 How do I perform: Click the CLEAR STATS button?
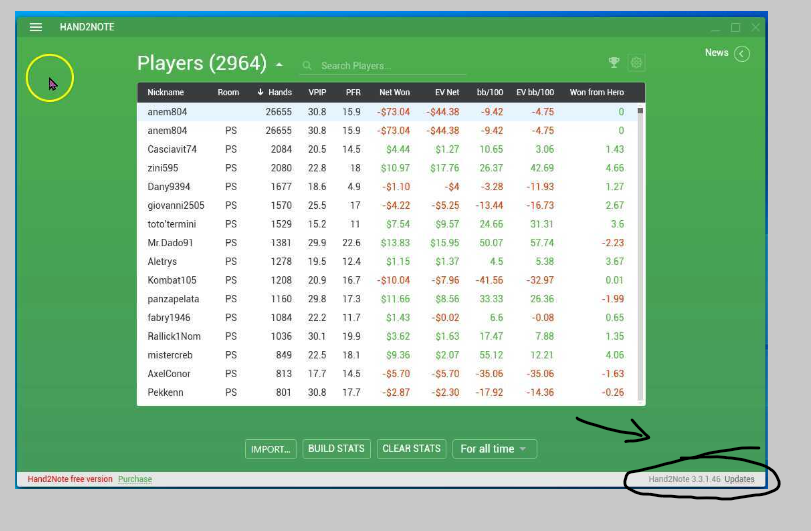411,449
